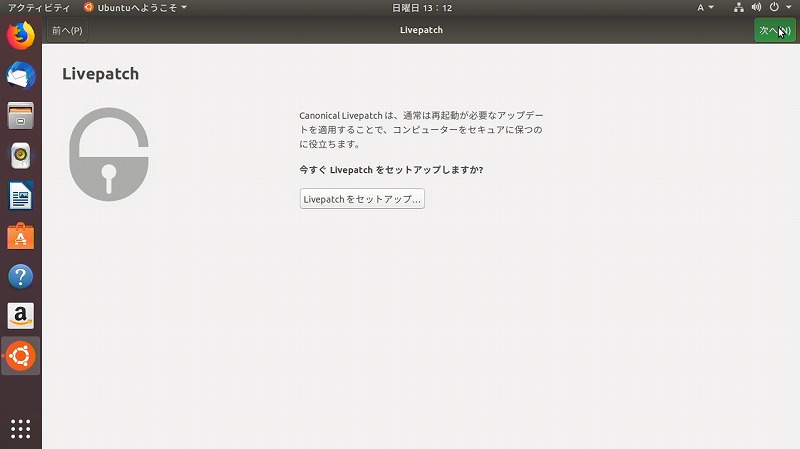The image size is (800, 449).
Task: Click '今すぐ Livepatch をセットアップしますか?' text
Action: tap(391, 170)
